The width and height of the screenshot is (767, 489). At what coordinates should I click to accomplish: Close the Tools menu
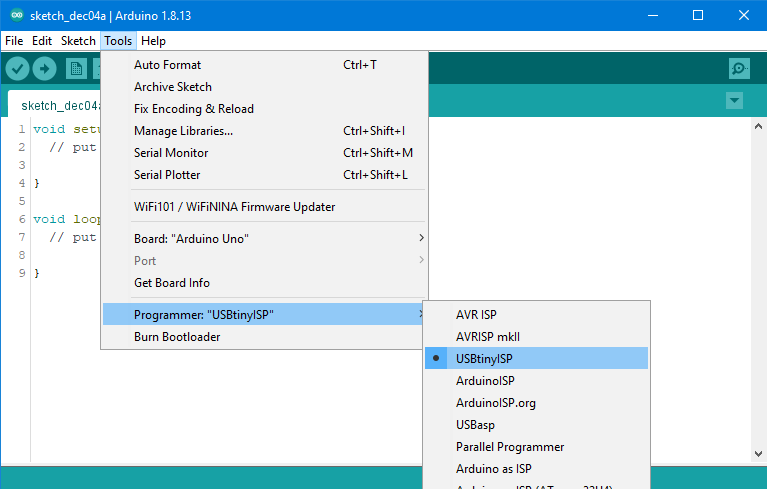[x=118, y=41]
